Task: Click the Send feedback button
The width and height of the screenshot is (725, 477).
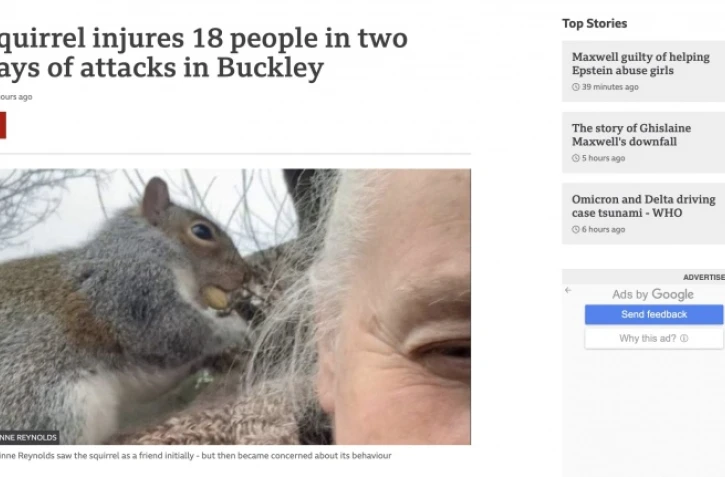Action: 654,314
